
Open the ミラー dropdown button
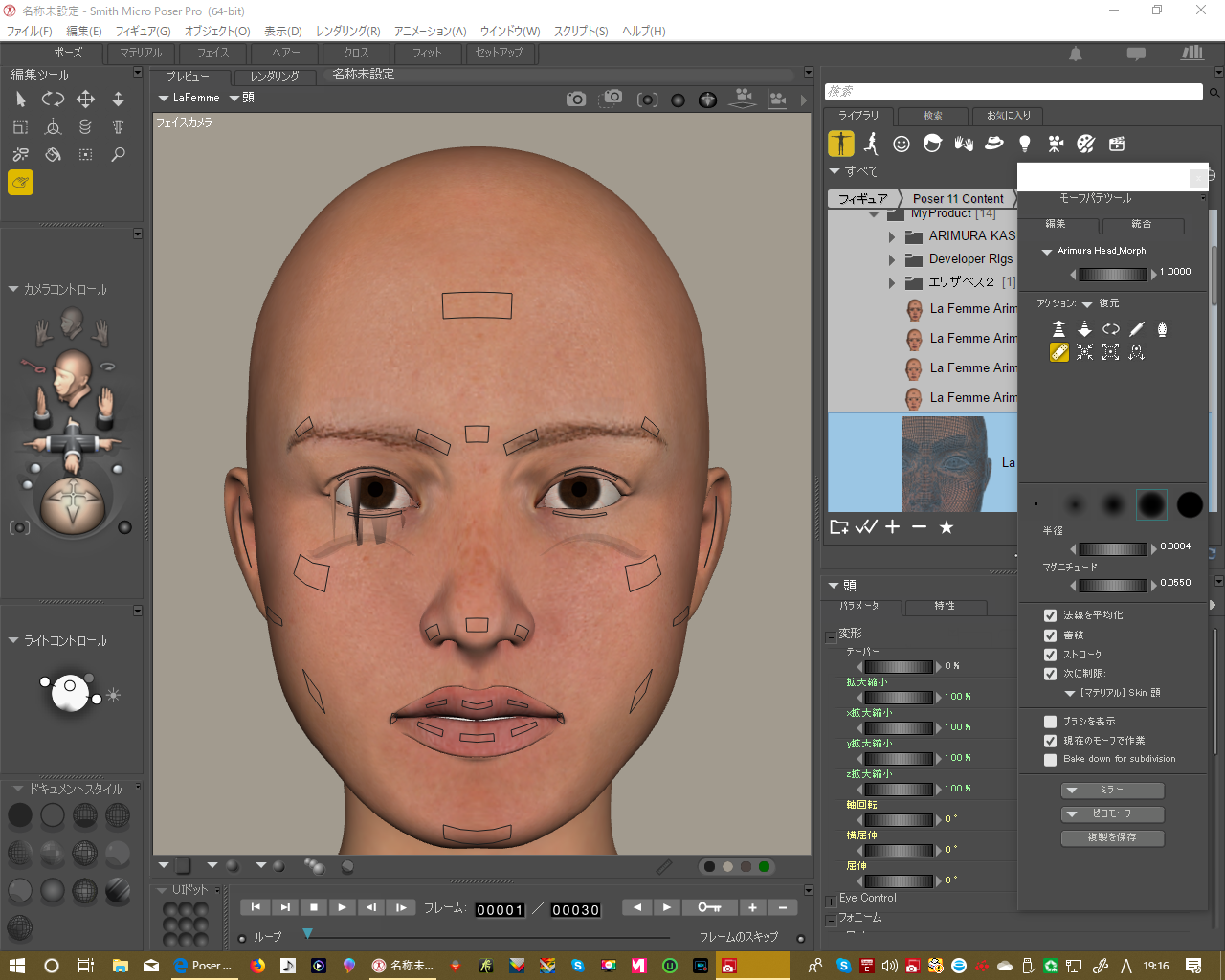pos(1112,791)
